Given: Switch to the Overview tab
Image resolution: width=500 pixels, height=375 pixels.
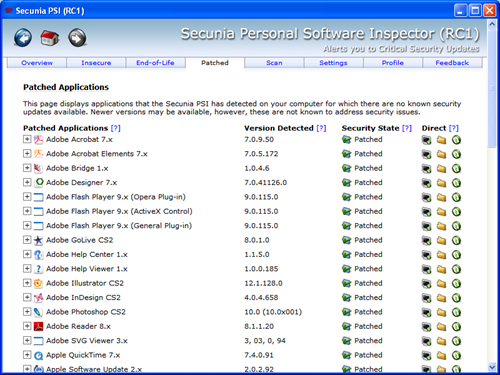Looking at the screenshot, I should [x=37, y=63].
